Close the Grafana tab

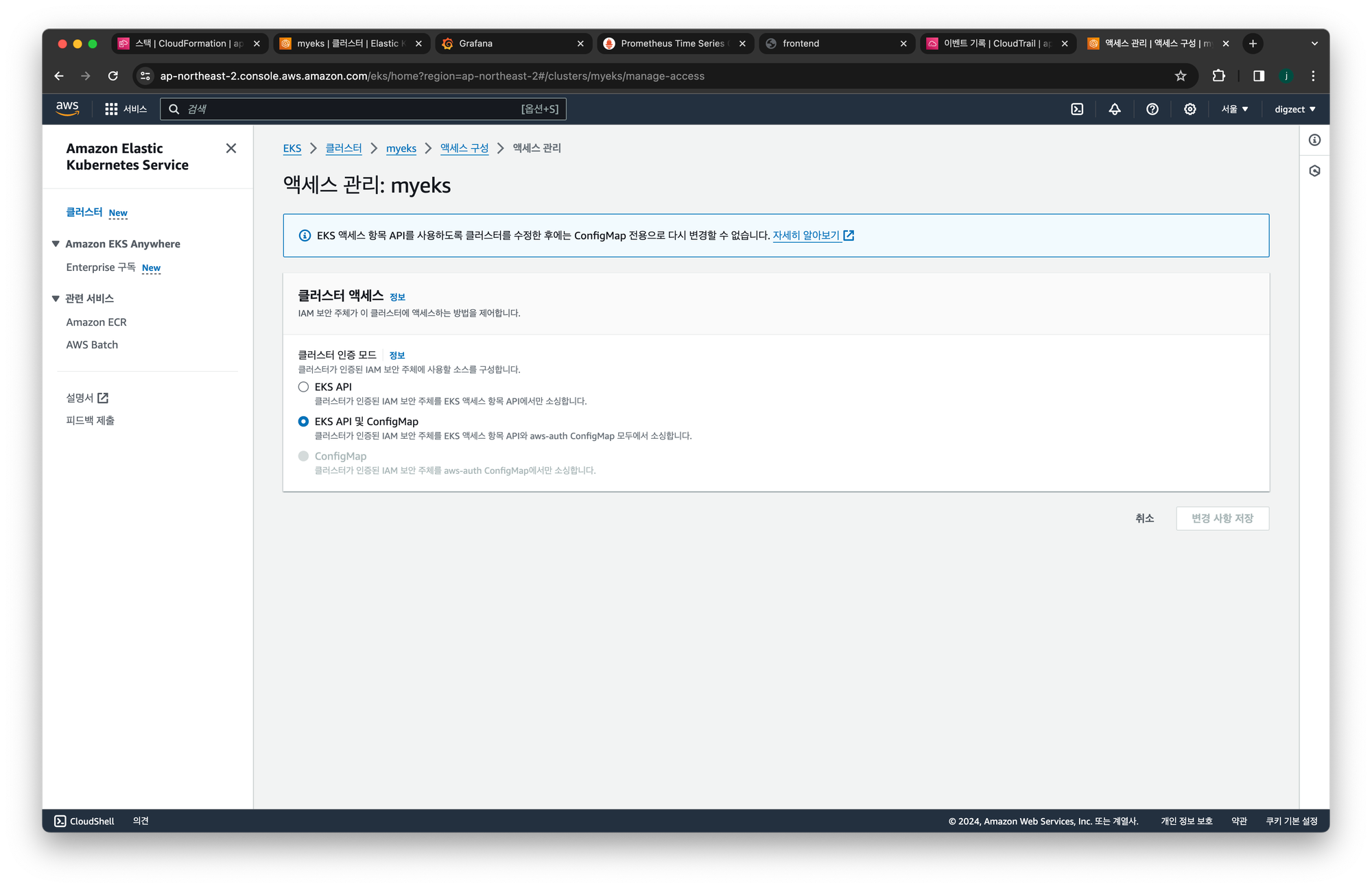click(x=580, y=43)
